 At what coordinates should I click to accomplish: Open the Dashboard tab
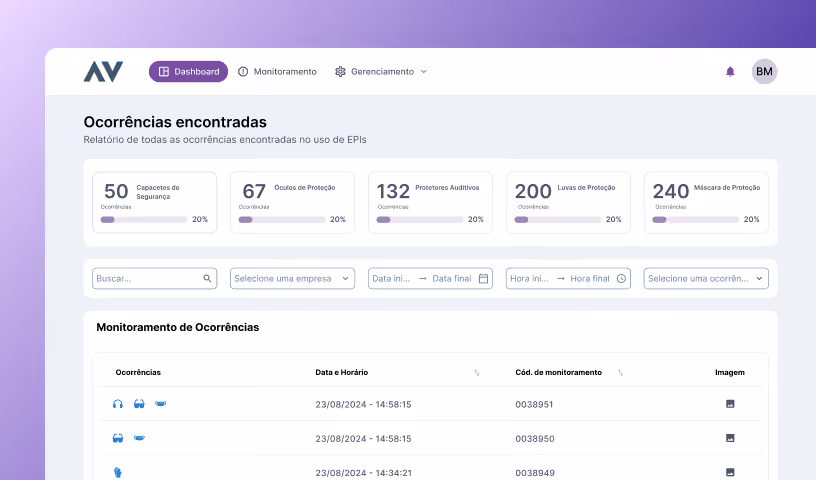point(188,71)
